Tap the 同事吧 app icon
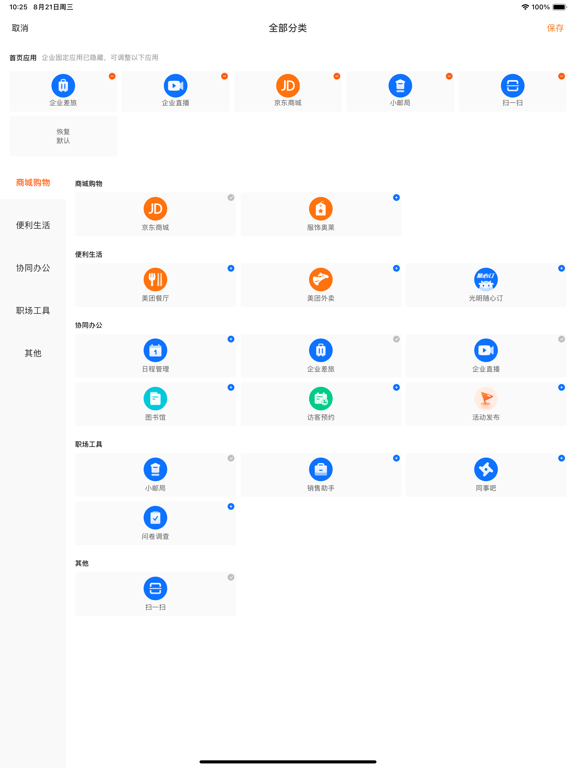This screenshot has width=576, height=768. click(x=486, y=470)
